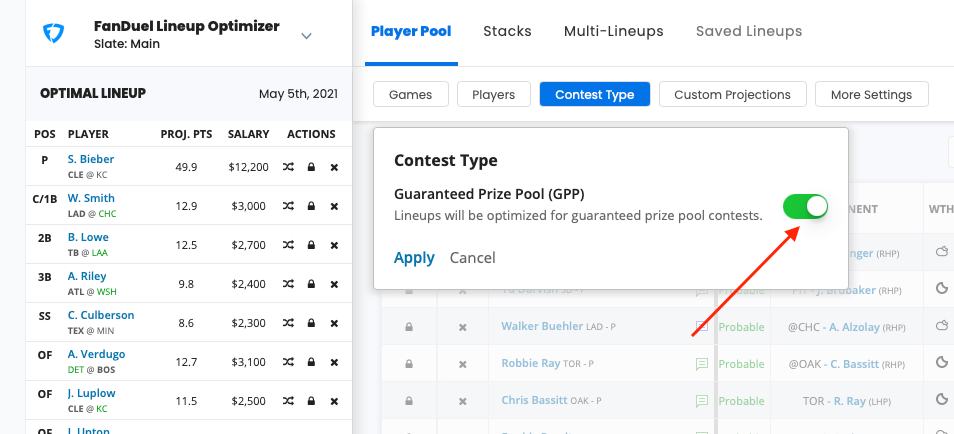
Task: Lock C. Culberson into the lineup
Action: tap(311, 323)
